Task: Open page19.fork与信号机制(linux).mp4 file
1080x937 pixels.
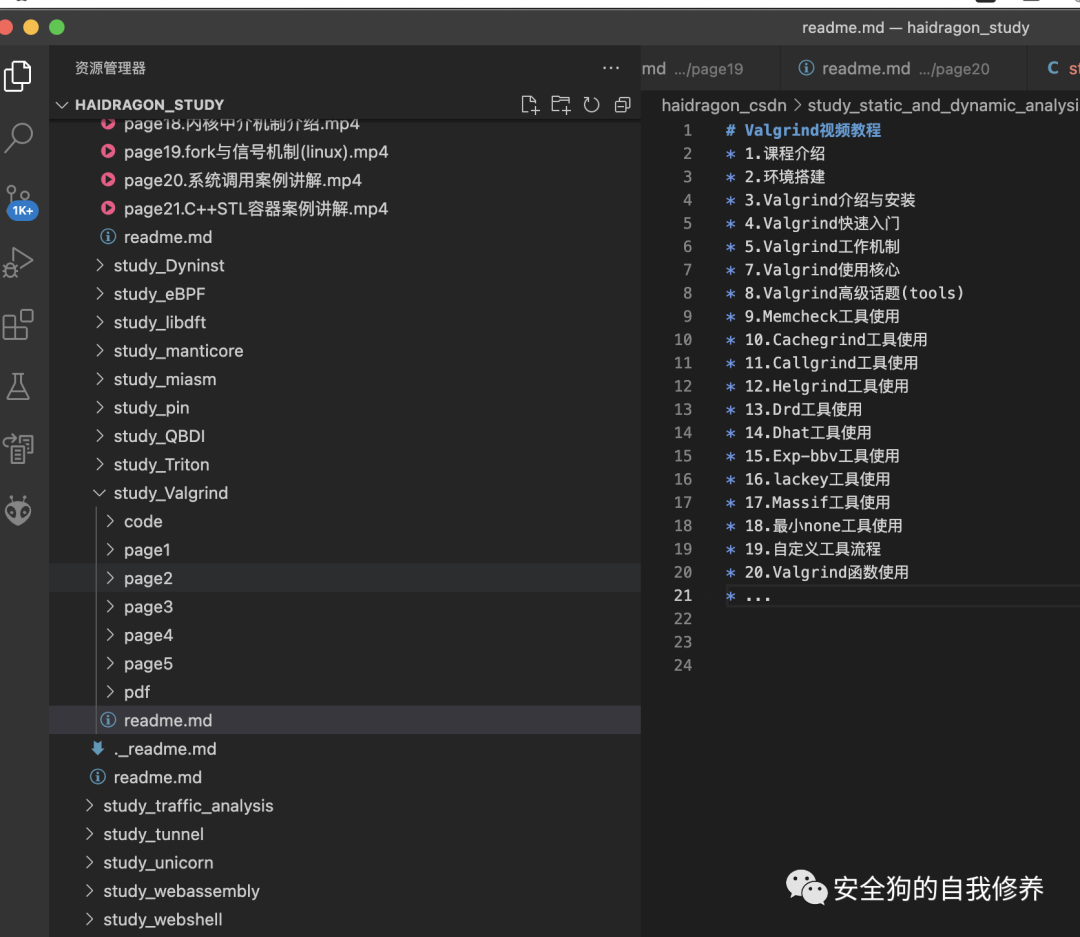Action: point(345,152)
